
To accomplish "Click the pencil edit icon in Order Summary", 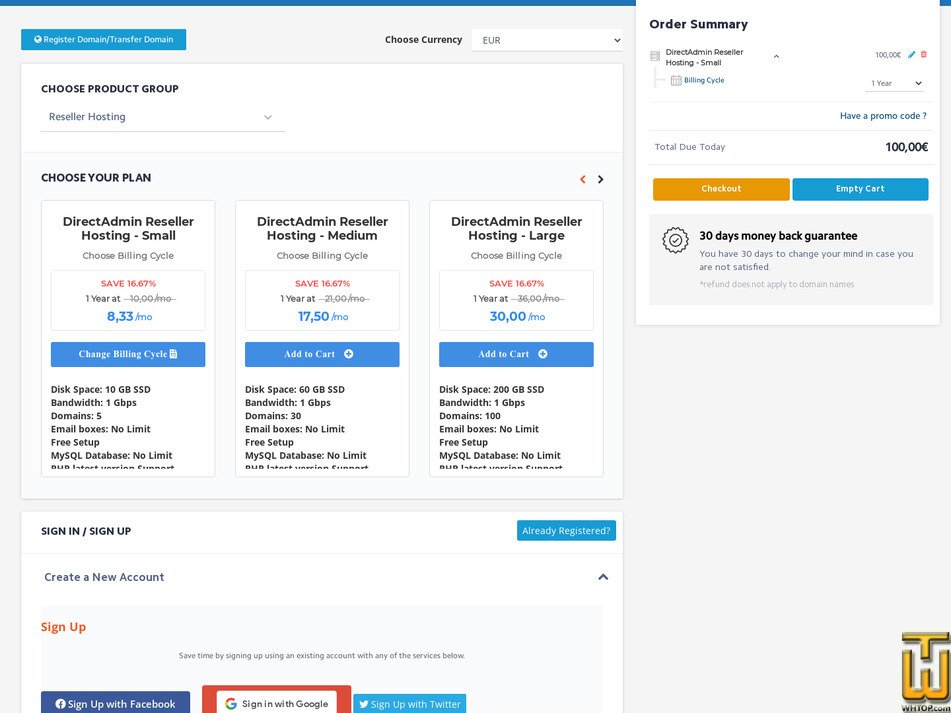I will pyautogui.click(x=911, y=54).
